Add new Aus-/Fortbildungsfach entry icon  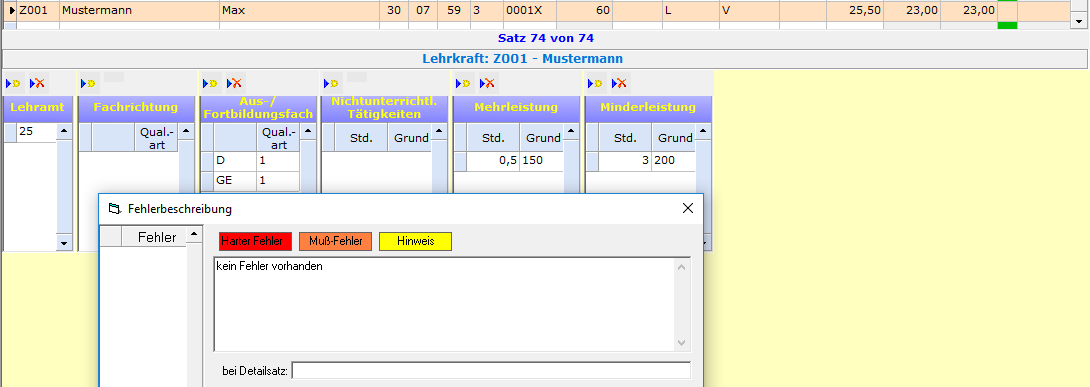[x=211, y=83]
